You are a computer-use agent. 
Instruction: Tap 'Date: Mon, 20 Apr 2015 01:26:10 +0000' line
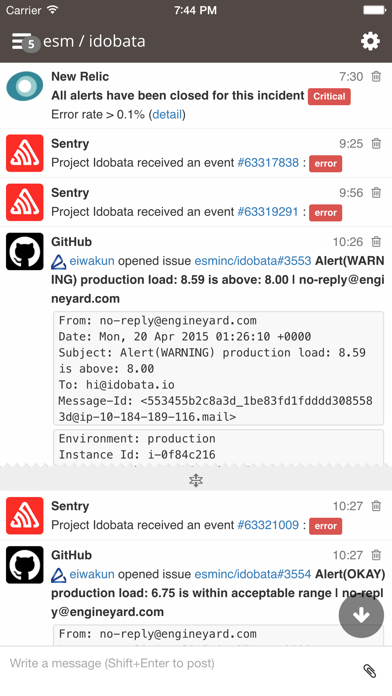[185, 336]
